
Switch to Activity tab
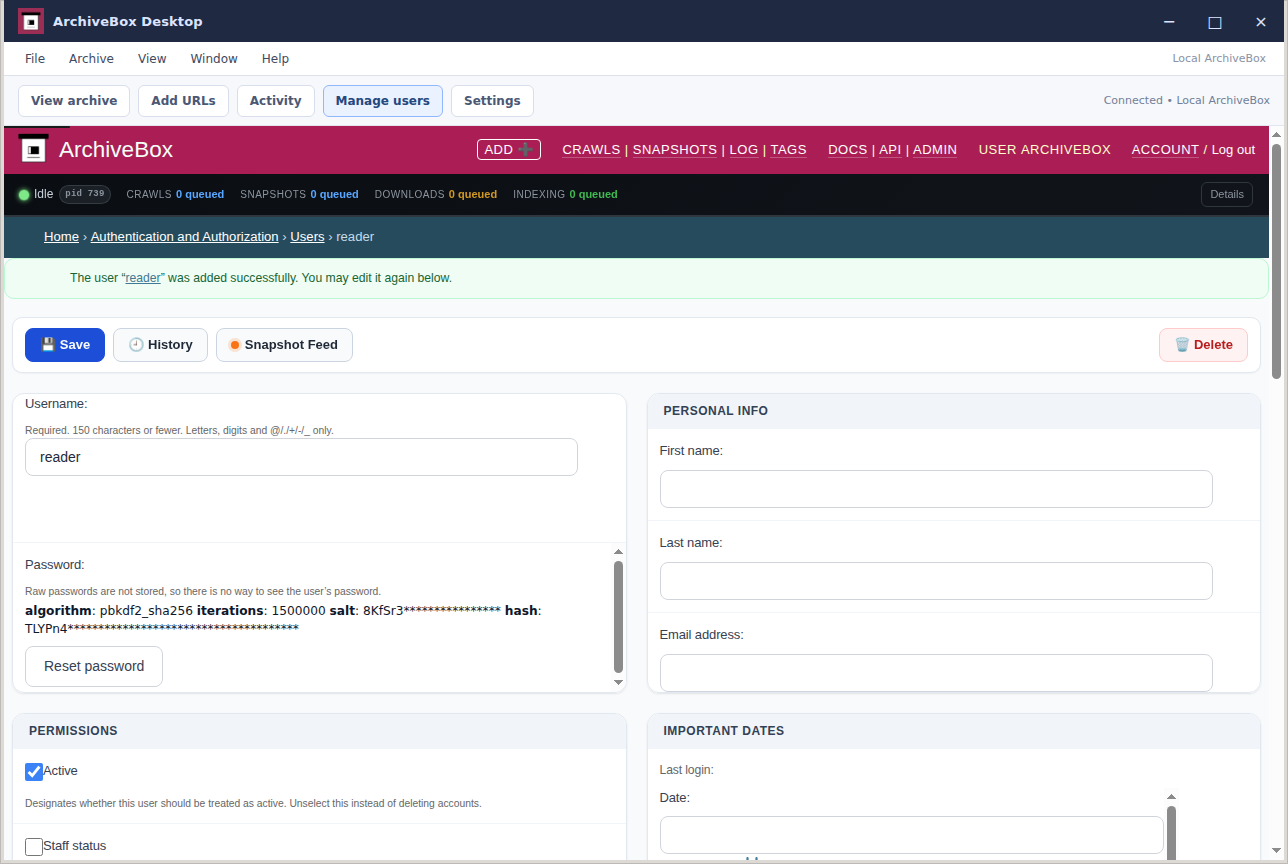pos(276,101)
